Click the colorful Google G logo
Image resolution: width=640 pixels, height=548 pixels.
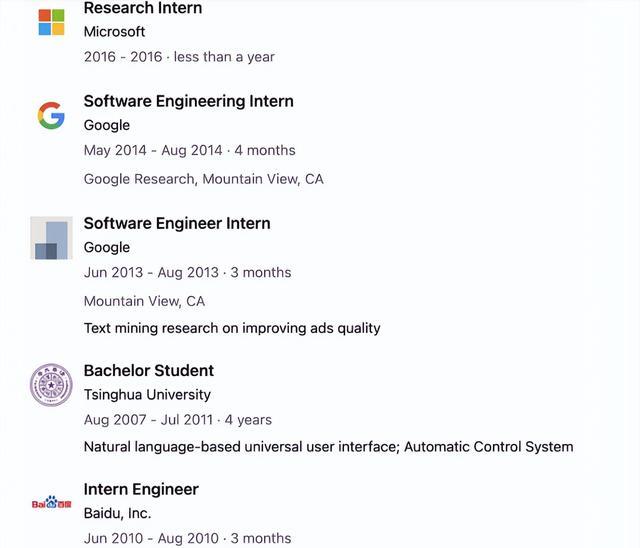coord(51,115)
